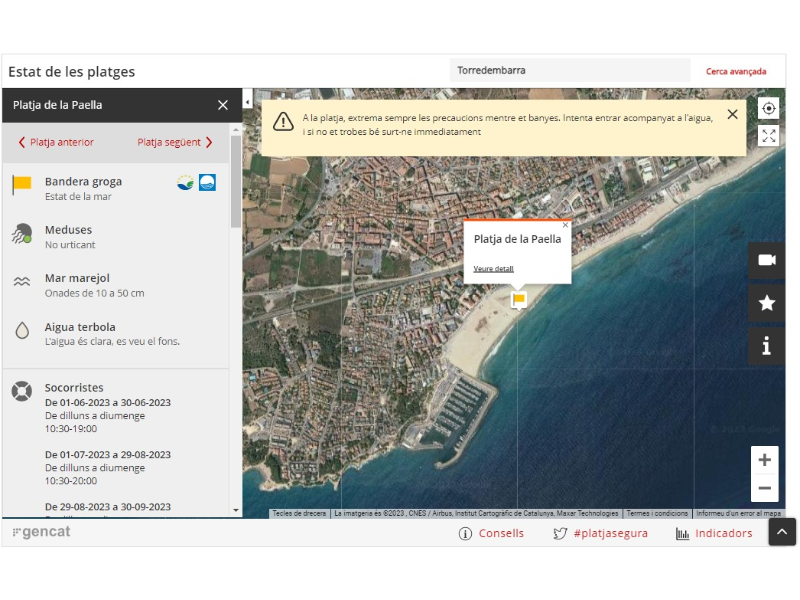The height and width of the screenshot is (600, 800).
Task: Close the map popup for Platja de la Paella
Action: (x=565, y=226)
